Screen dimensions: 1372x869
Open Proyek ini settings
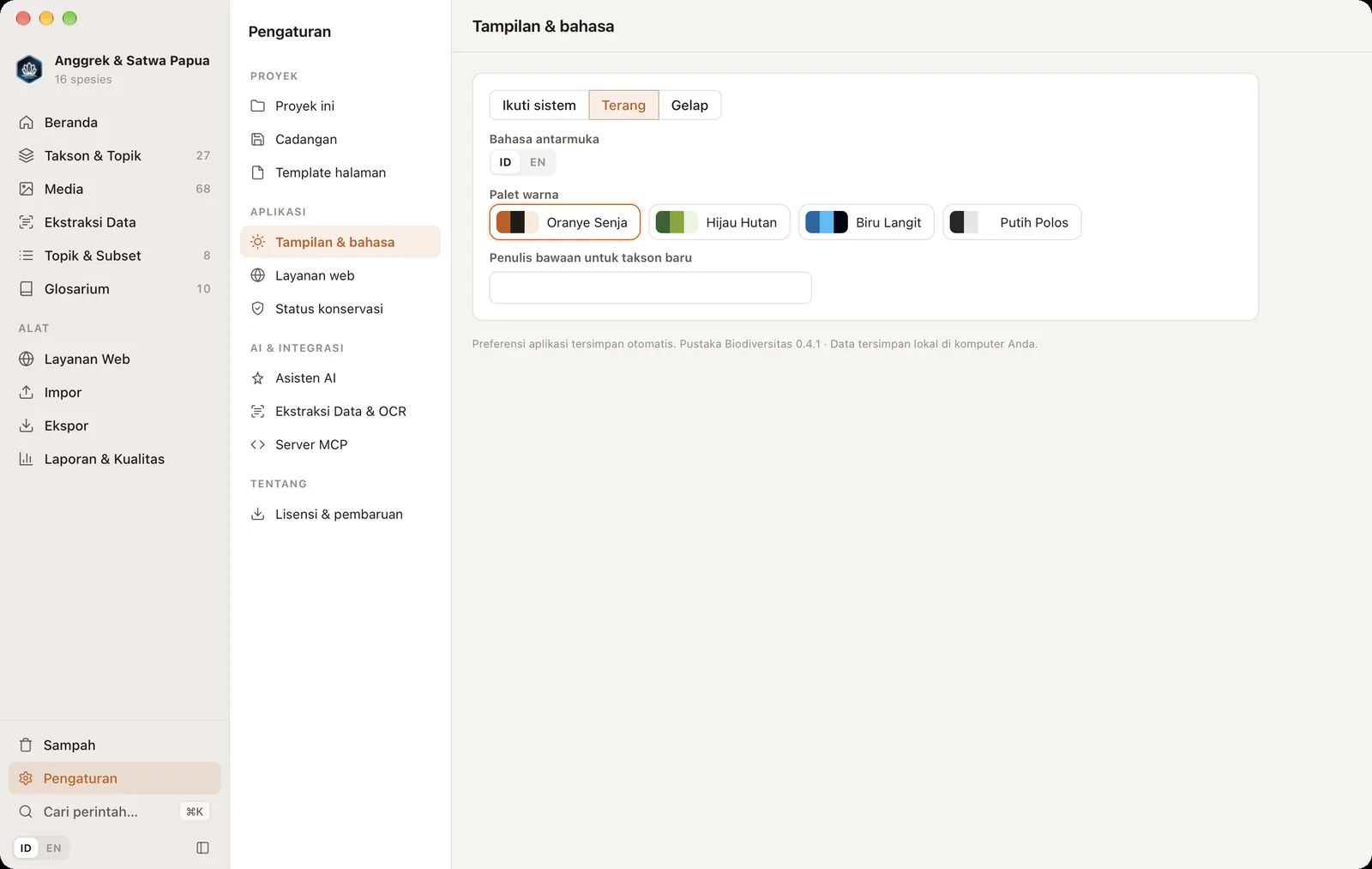click(x=340, y=106)
